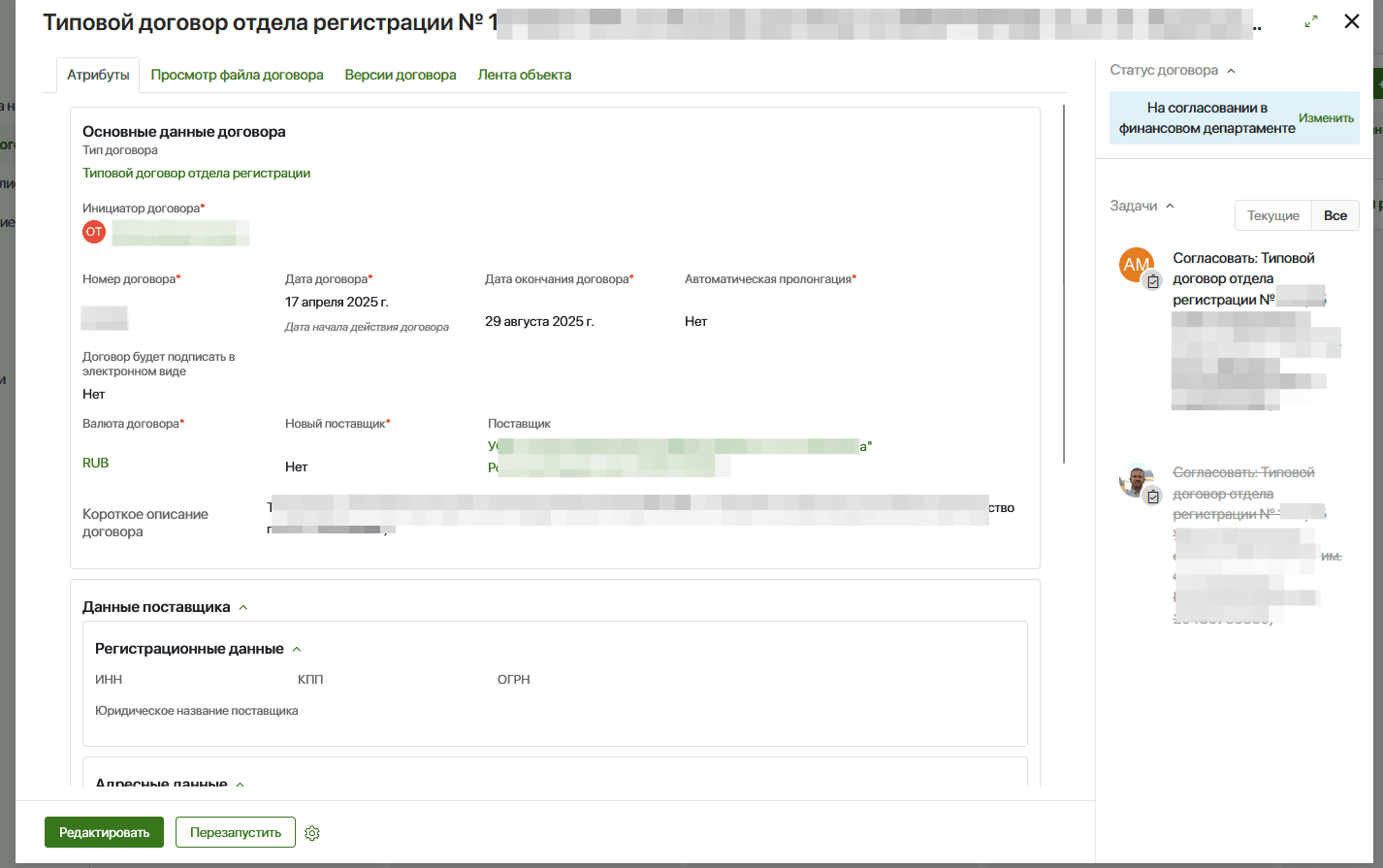
Task: Click the red ОТ initiator avatar
Action: 94,232
